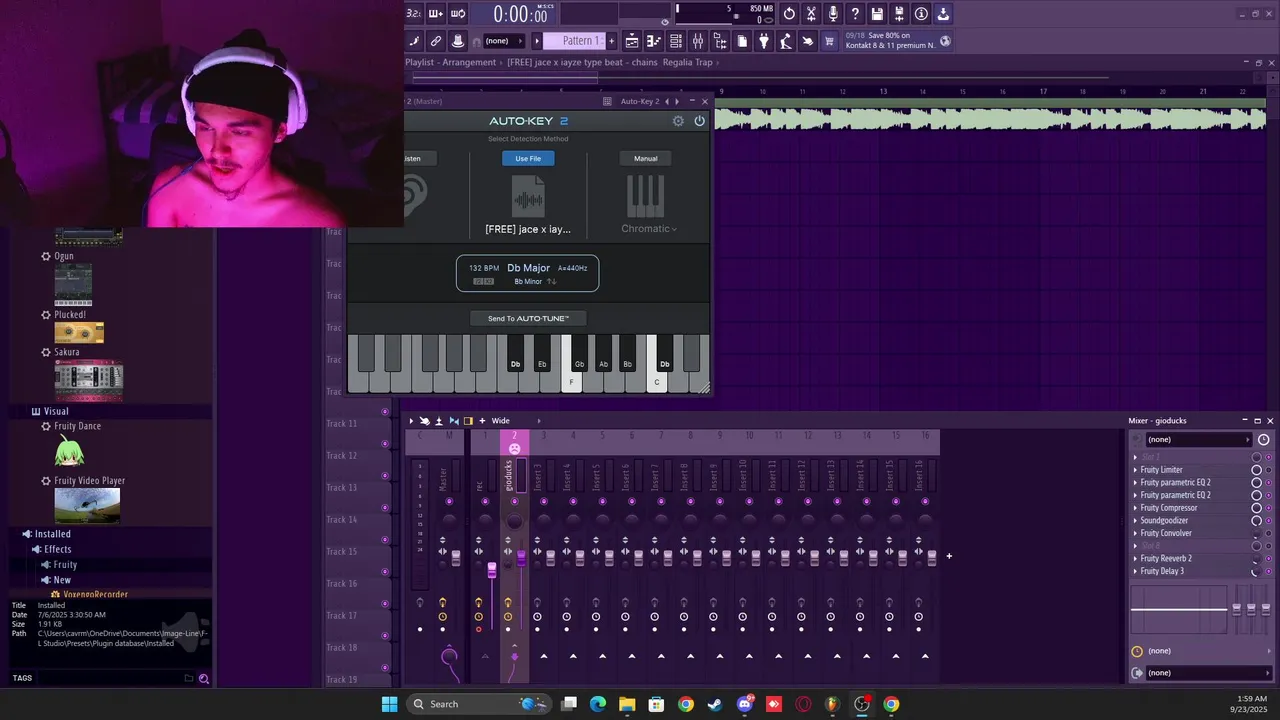Click the metronome countdown 3.2 icon
Image resolution: width=1280 pixels, height=720 pixels.
(x=414, y=14)
